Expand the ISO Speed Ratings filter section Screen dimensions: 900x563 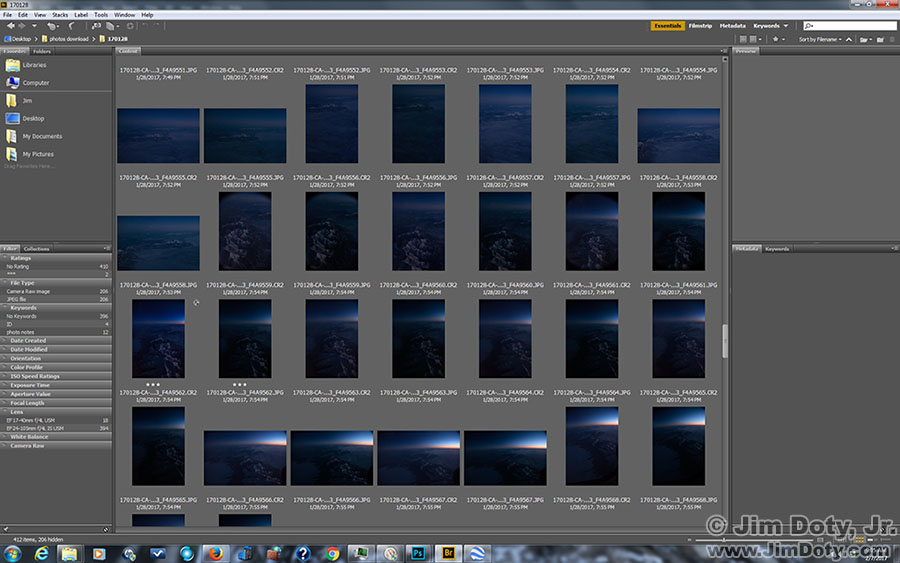(x=56, y=376)
